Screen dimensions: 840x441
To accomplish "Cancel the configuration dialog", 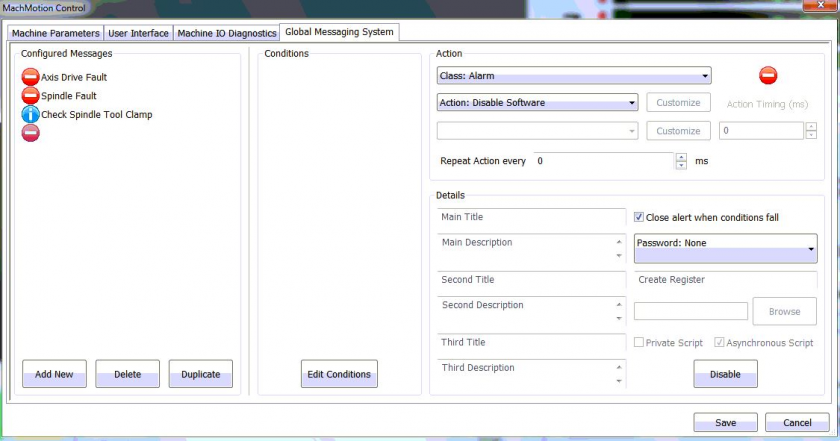I will (797, 422).
